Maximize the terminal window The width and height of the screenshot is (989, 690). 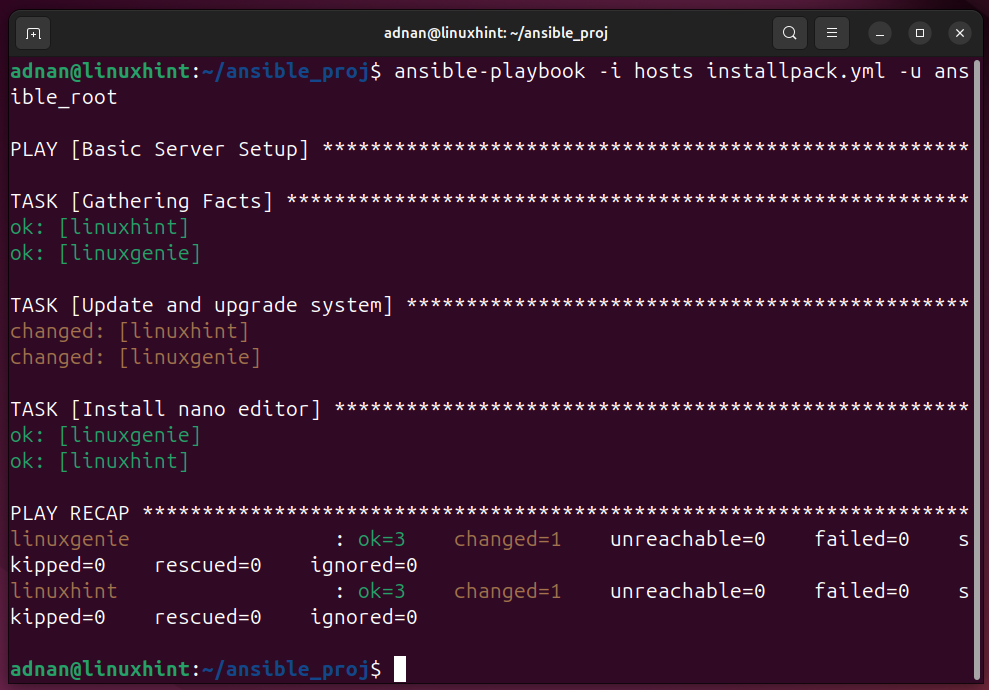[x=919, y=33]
